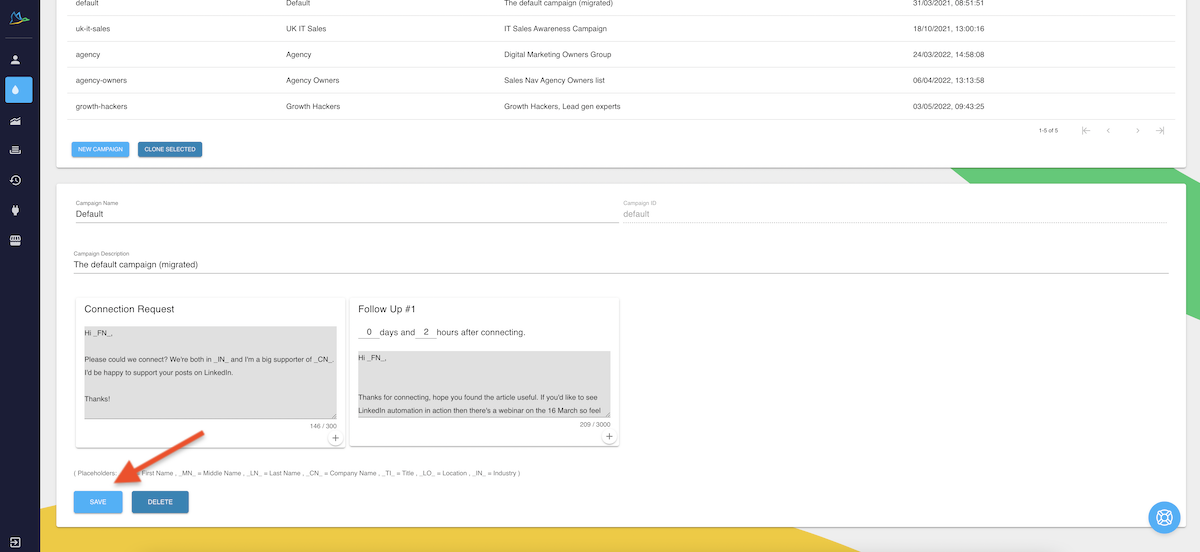1200x552 pixels.
Task: Set the days value for Follow Up #1
Action: (x=369, y=332)
